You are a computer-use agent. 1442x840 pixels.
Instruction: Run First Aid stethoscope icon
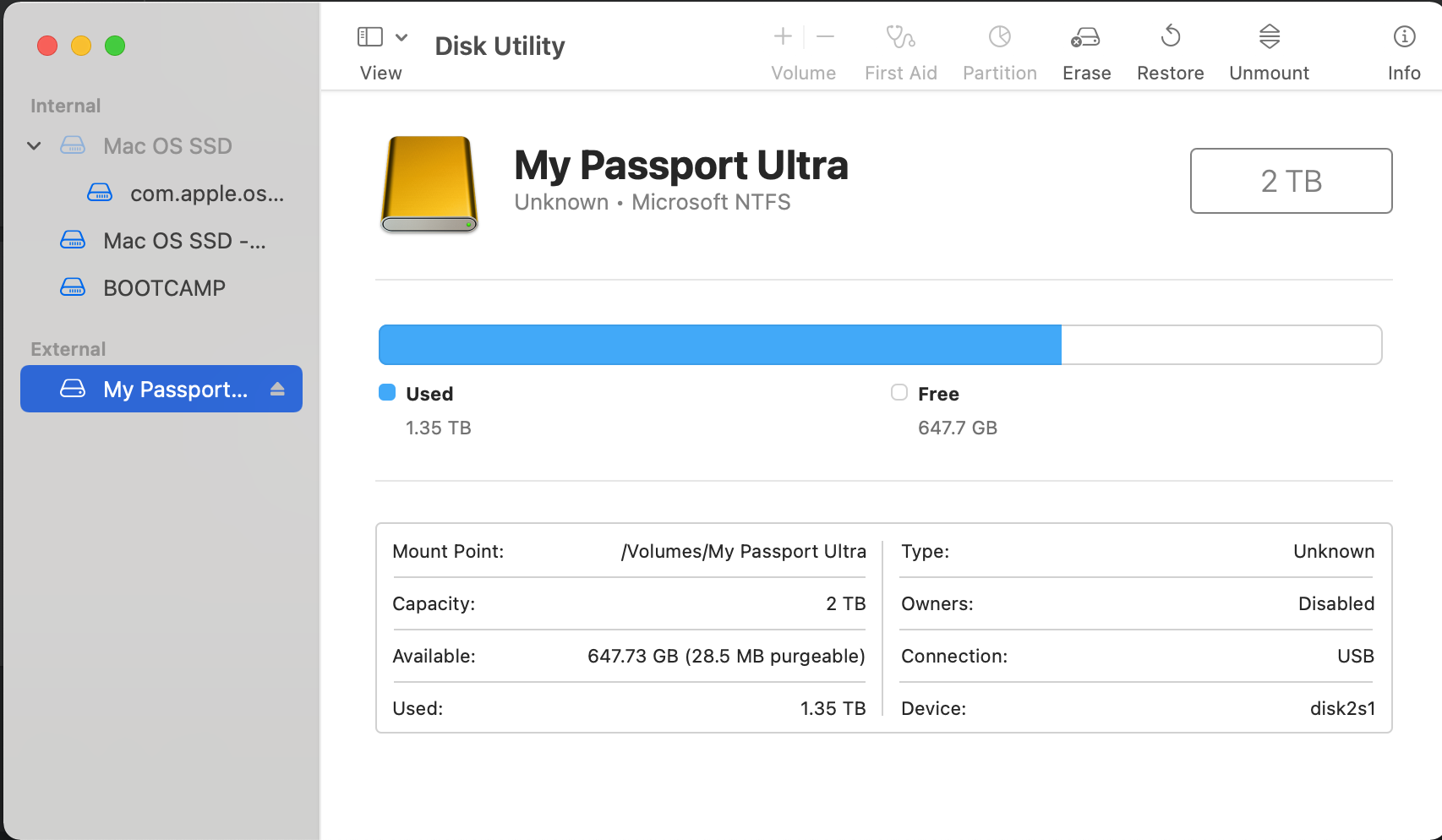click(900, 36)
